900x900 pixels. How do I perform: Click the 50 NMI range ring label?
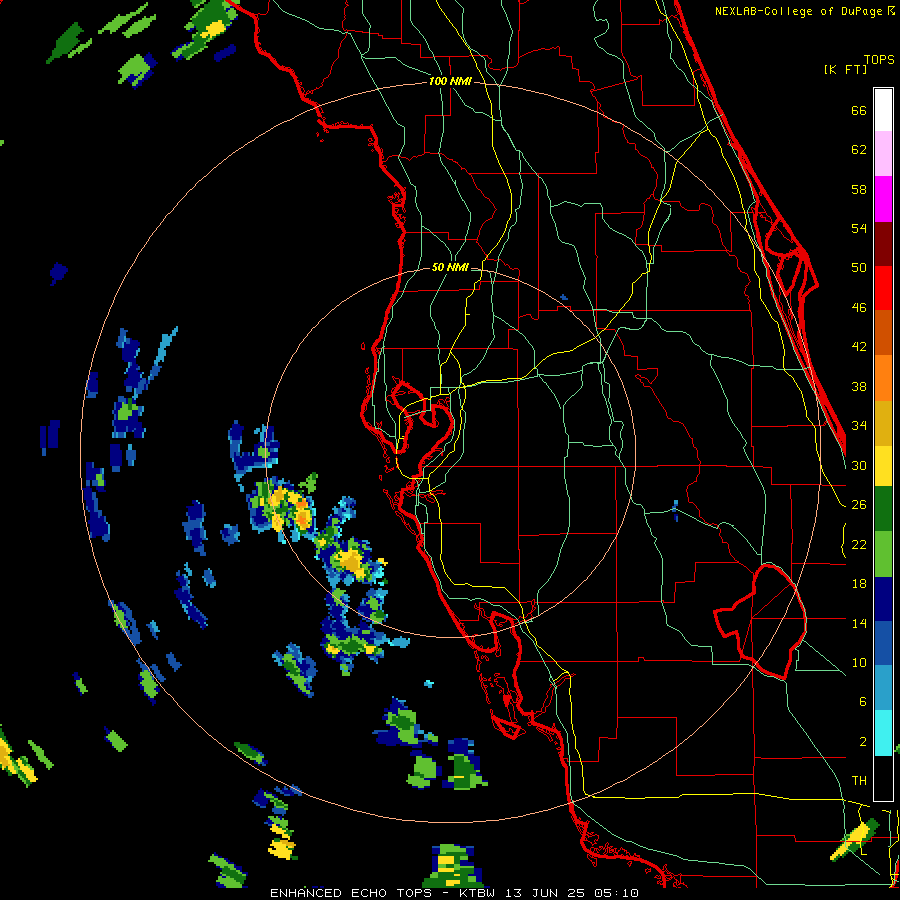pyautogui.click(x=450, y=267)
